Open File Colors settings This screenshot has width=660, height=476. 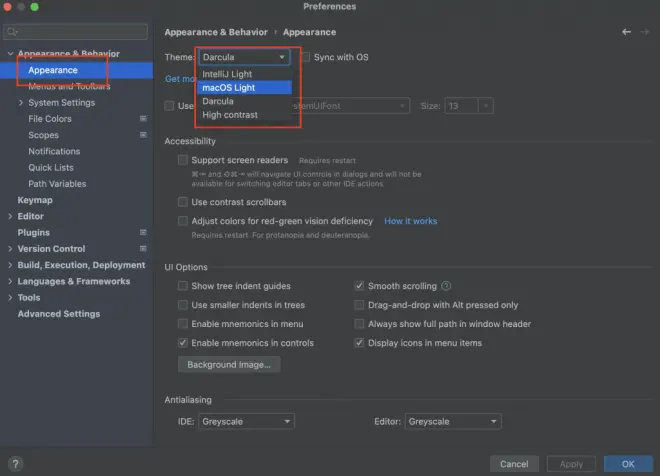point(50,119)
